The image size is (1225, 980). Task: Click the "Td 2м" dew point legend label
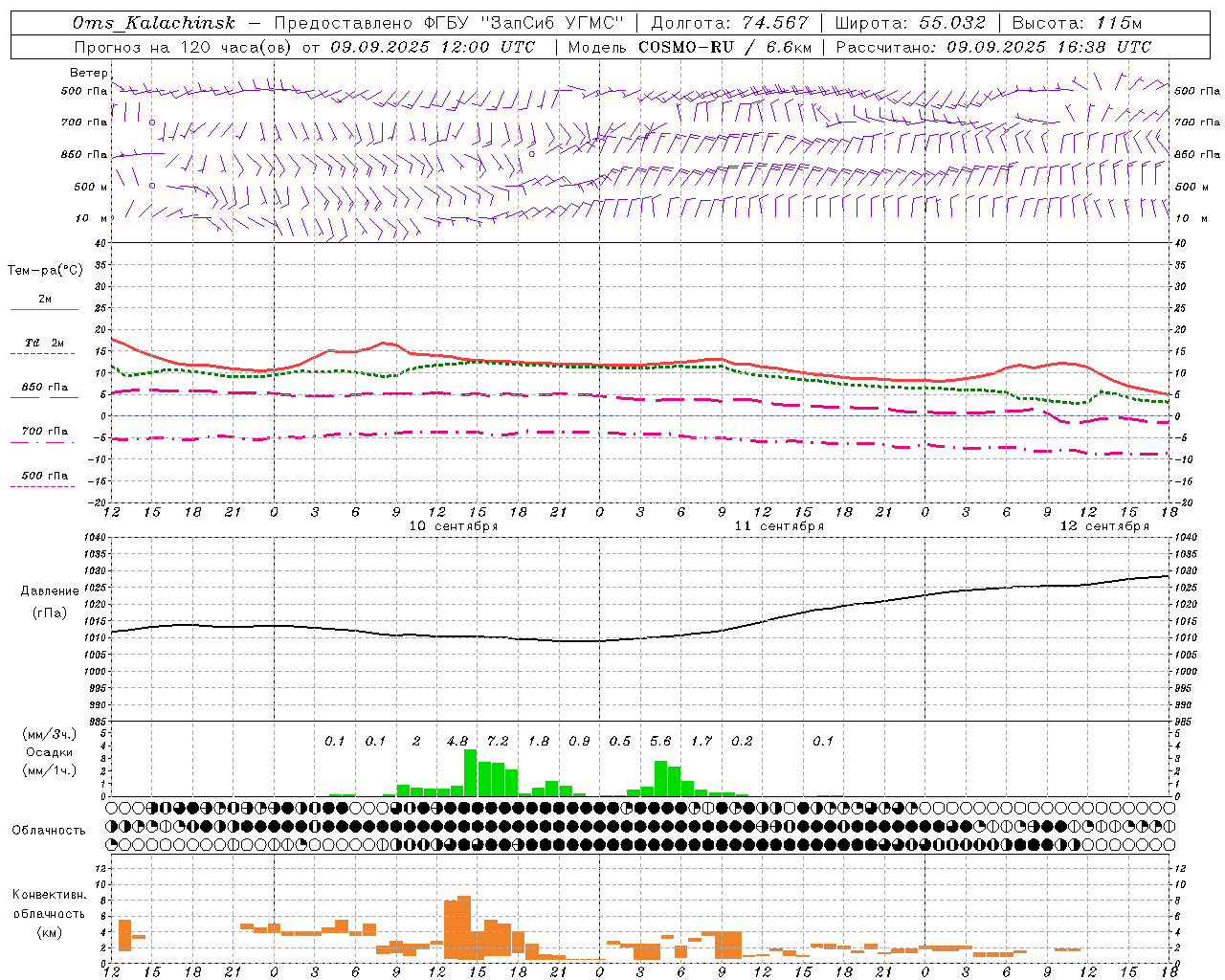tap(44, 343)
